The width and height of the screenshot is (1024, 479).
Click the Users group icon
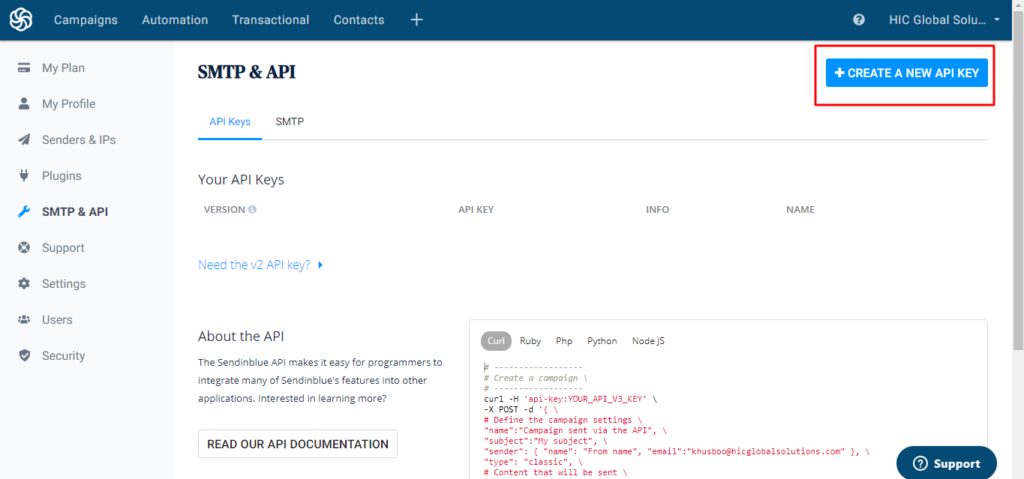24,320
